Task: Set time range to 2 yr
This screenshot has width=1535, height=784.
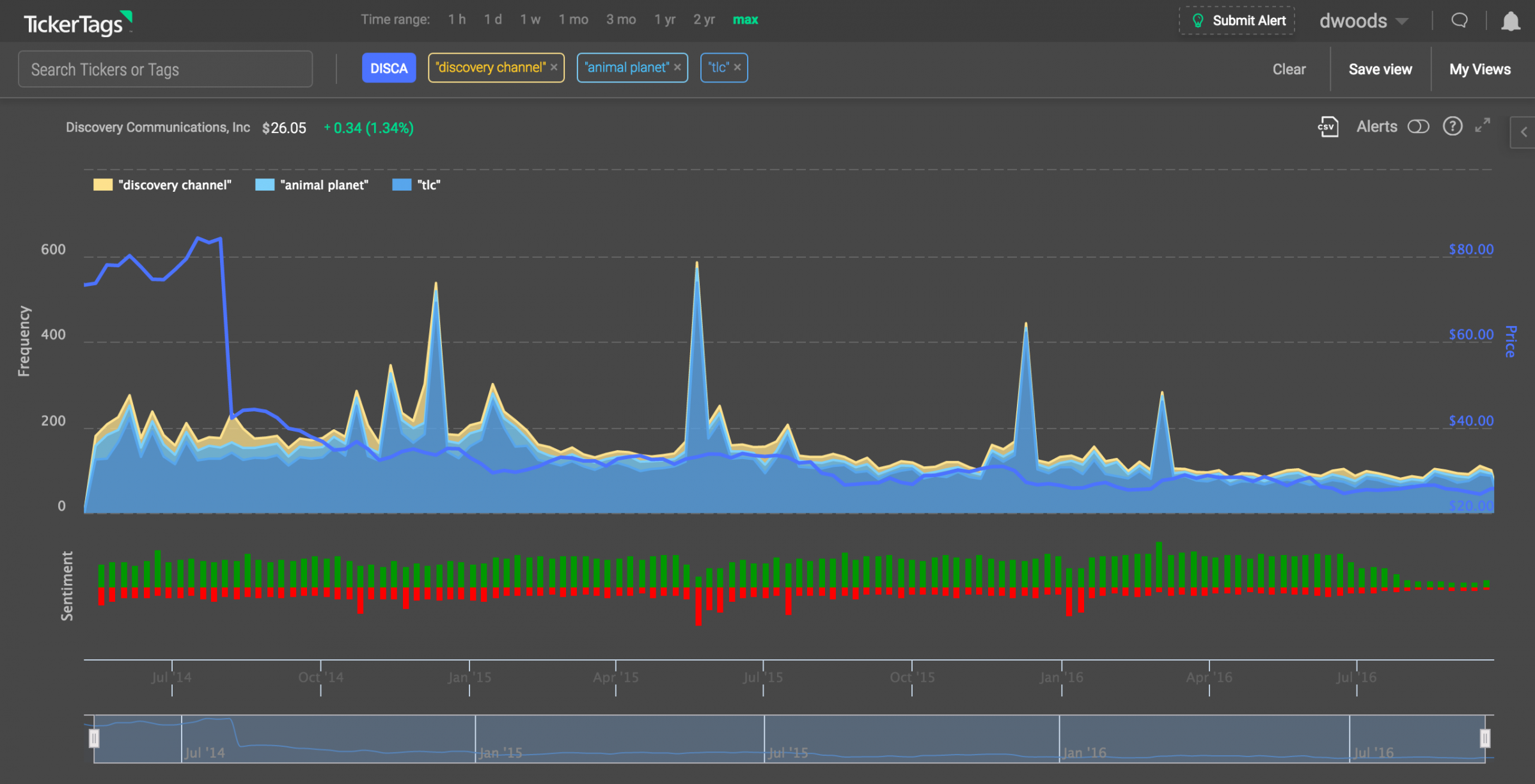Action: (x=704, y=20)
